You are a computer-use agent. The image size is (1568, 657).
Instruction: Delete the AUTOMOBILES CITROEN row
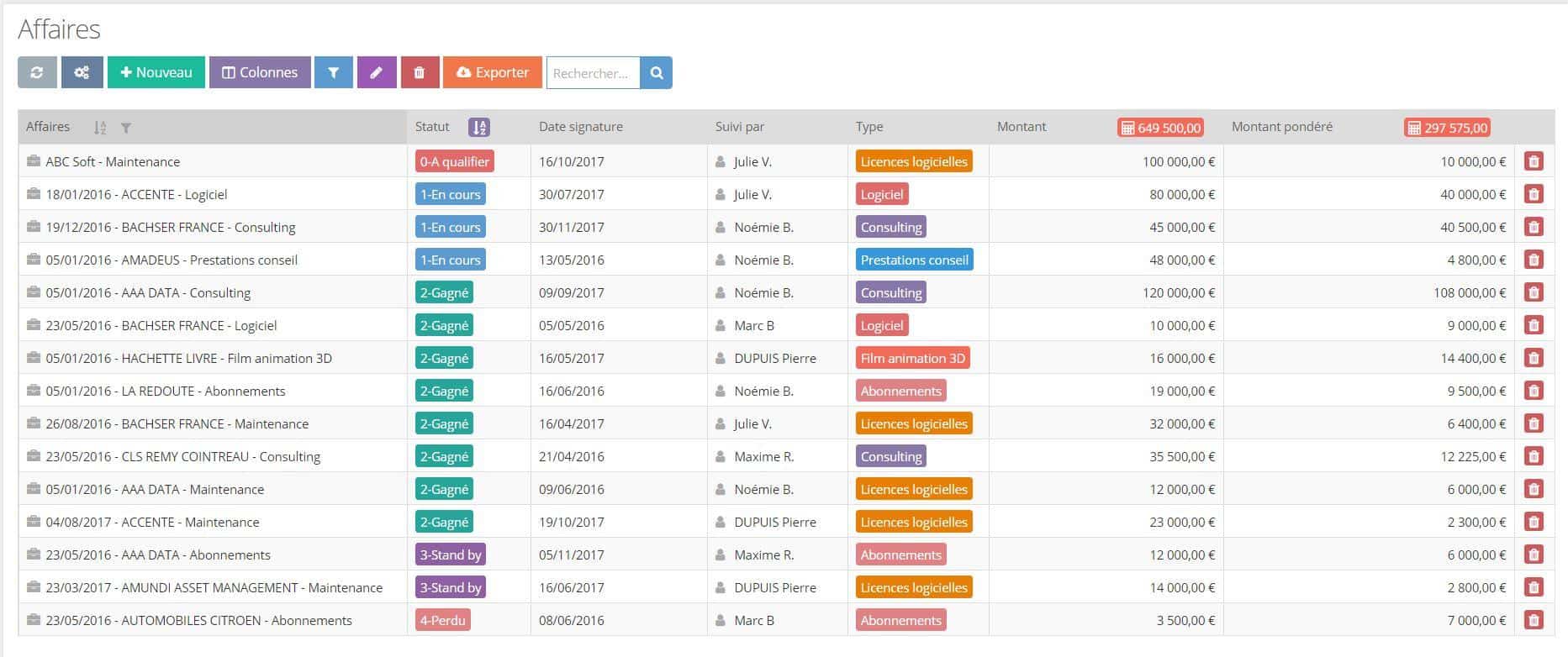1534,621
